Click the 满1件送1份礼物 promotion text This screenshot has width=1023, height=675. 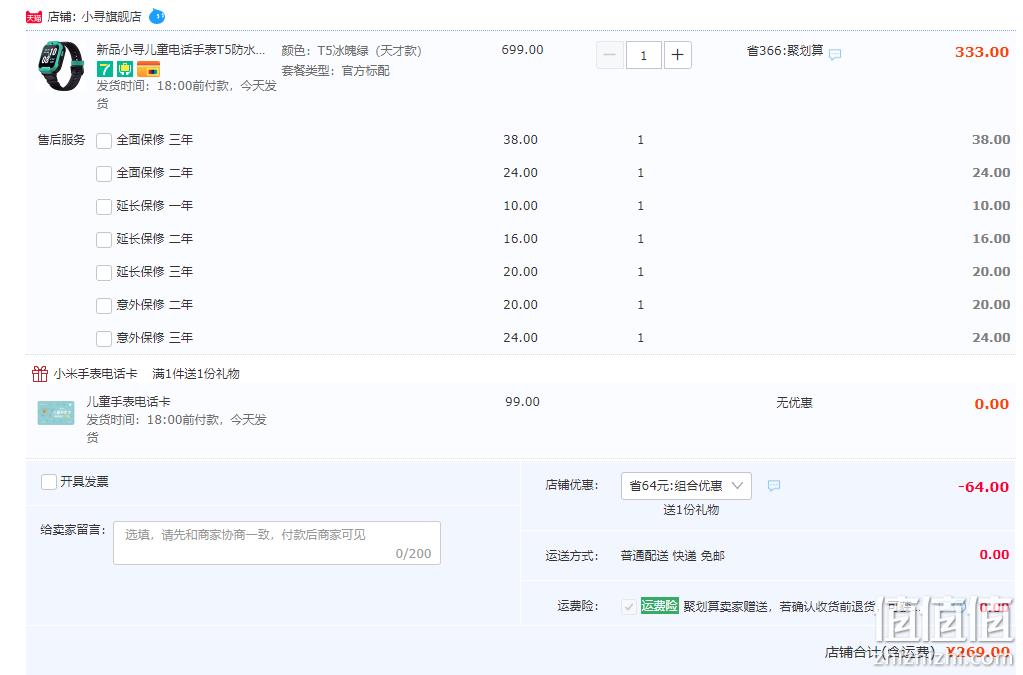pyautogui.click(x=196, y=374)
